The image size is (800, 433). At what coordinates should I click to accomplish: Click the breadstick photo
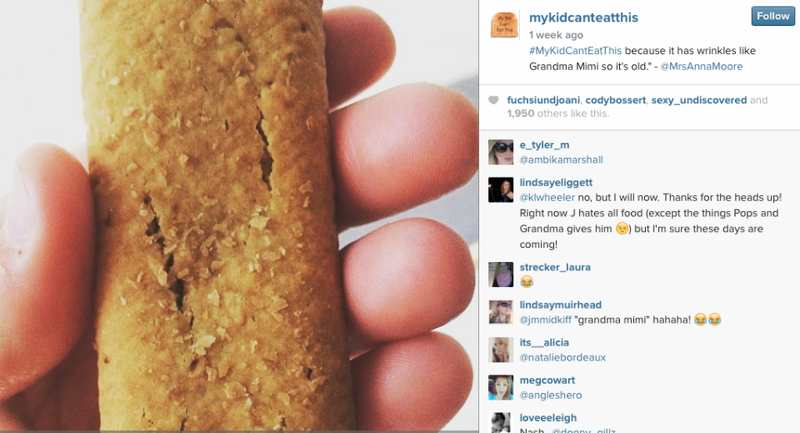239,216
